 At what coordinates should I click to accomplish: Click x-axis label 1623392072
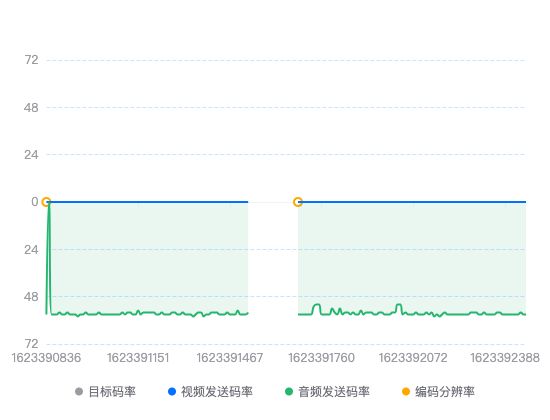click(x=413, y=358)
